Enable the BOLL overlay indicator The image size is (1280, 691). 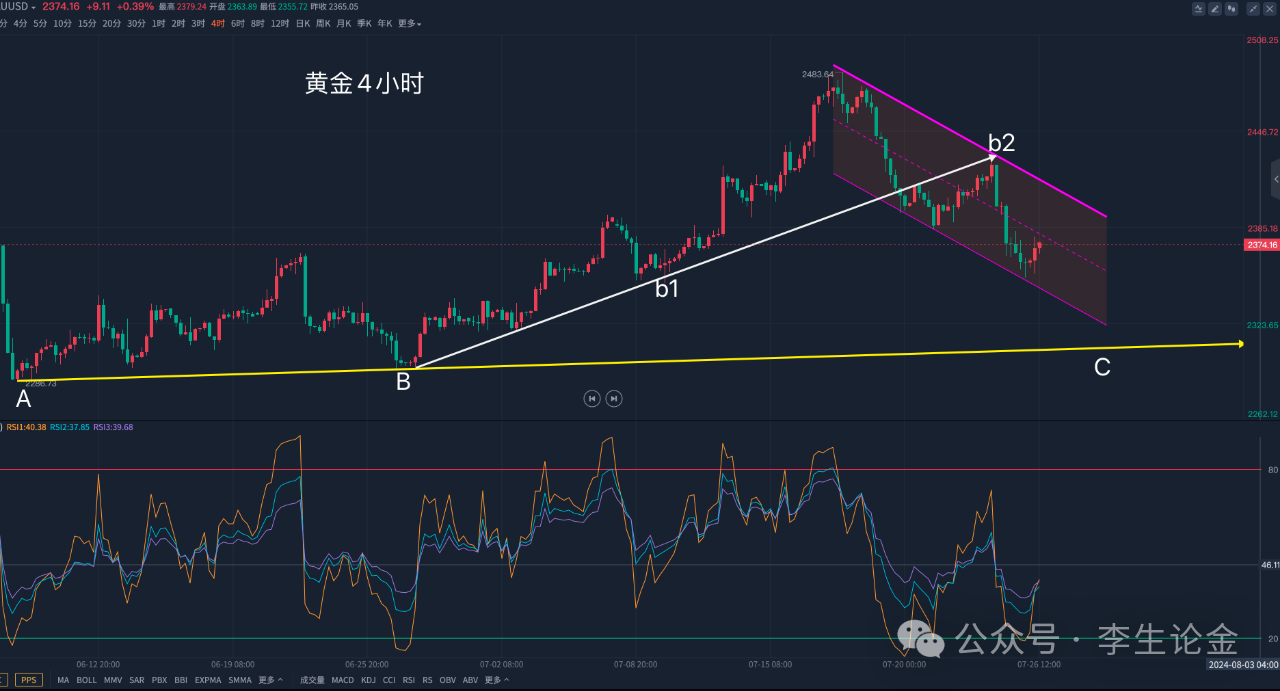pos(87,680)
